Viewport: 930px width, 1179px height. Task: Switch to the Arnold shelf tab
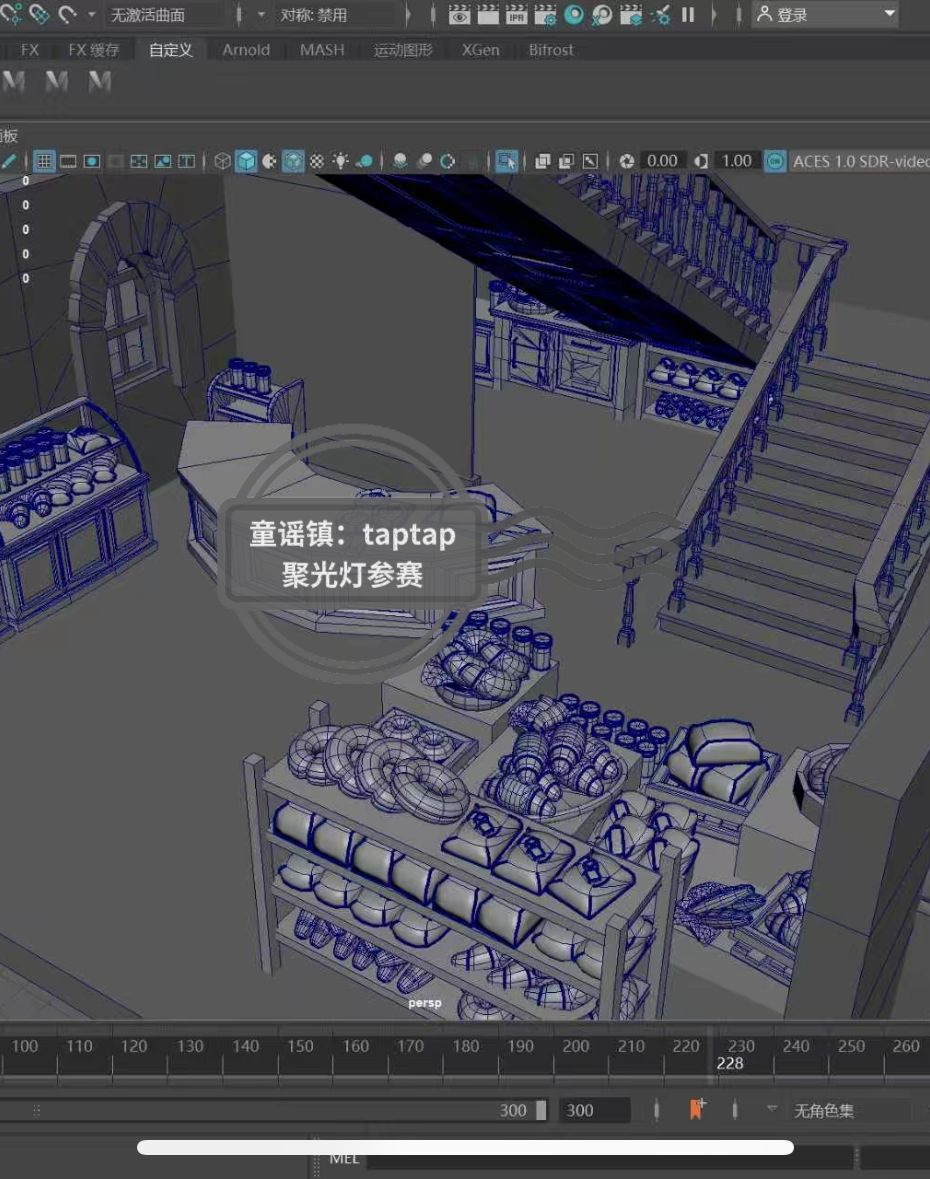(x=246, y=50)
